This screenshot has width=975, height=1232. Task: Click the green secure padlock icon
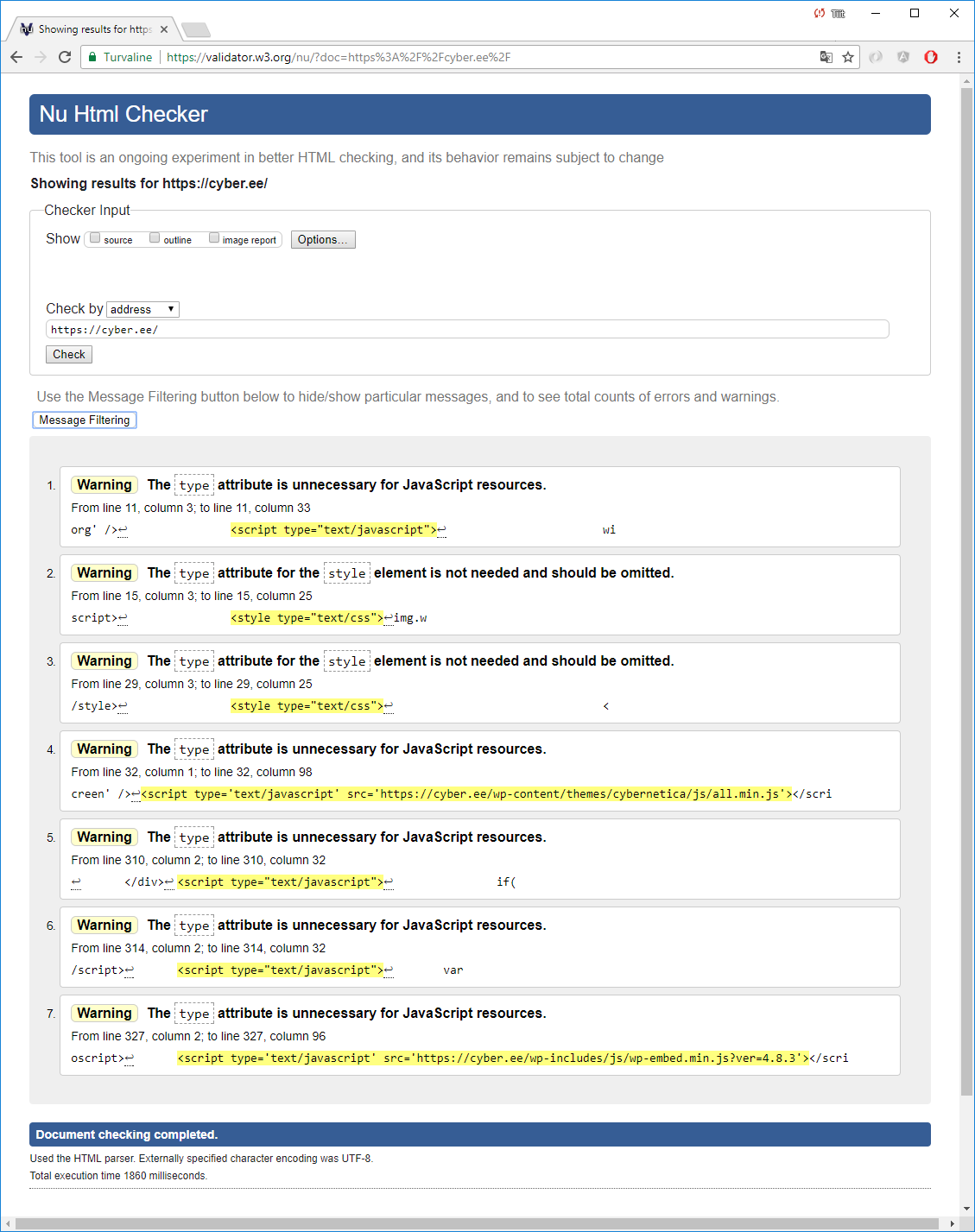pyautogui.click(x=92, y=57)
